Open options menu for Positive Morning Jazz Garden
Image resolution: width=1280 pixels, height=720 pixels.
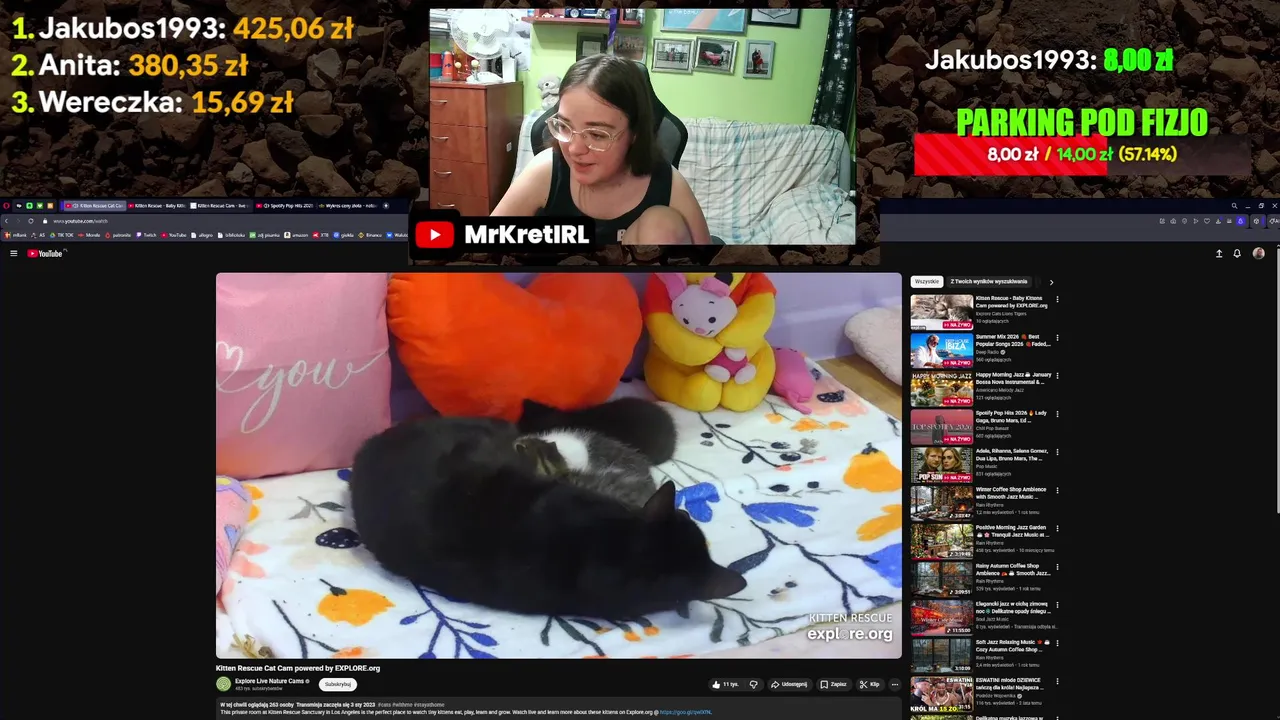(x=1057, y=528)
